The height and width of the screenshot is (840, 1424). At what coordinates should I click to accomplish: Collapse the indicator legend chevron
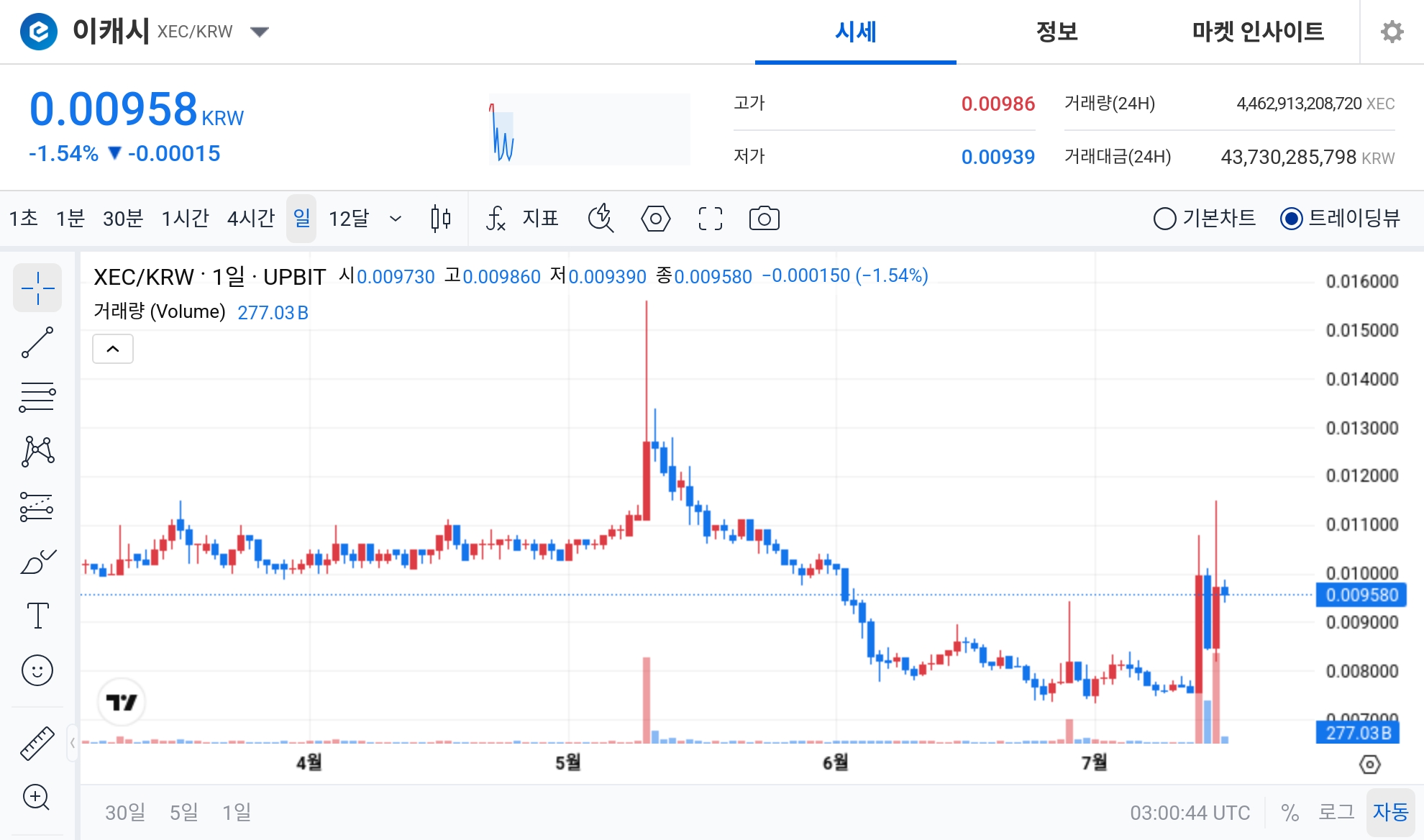113,349
